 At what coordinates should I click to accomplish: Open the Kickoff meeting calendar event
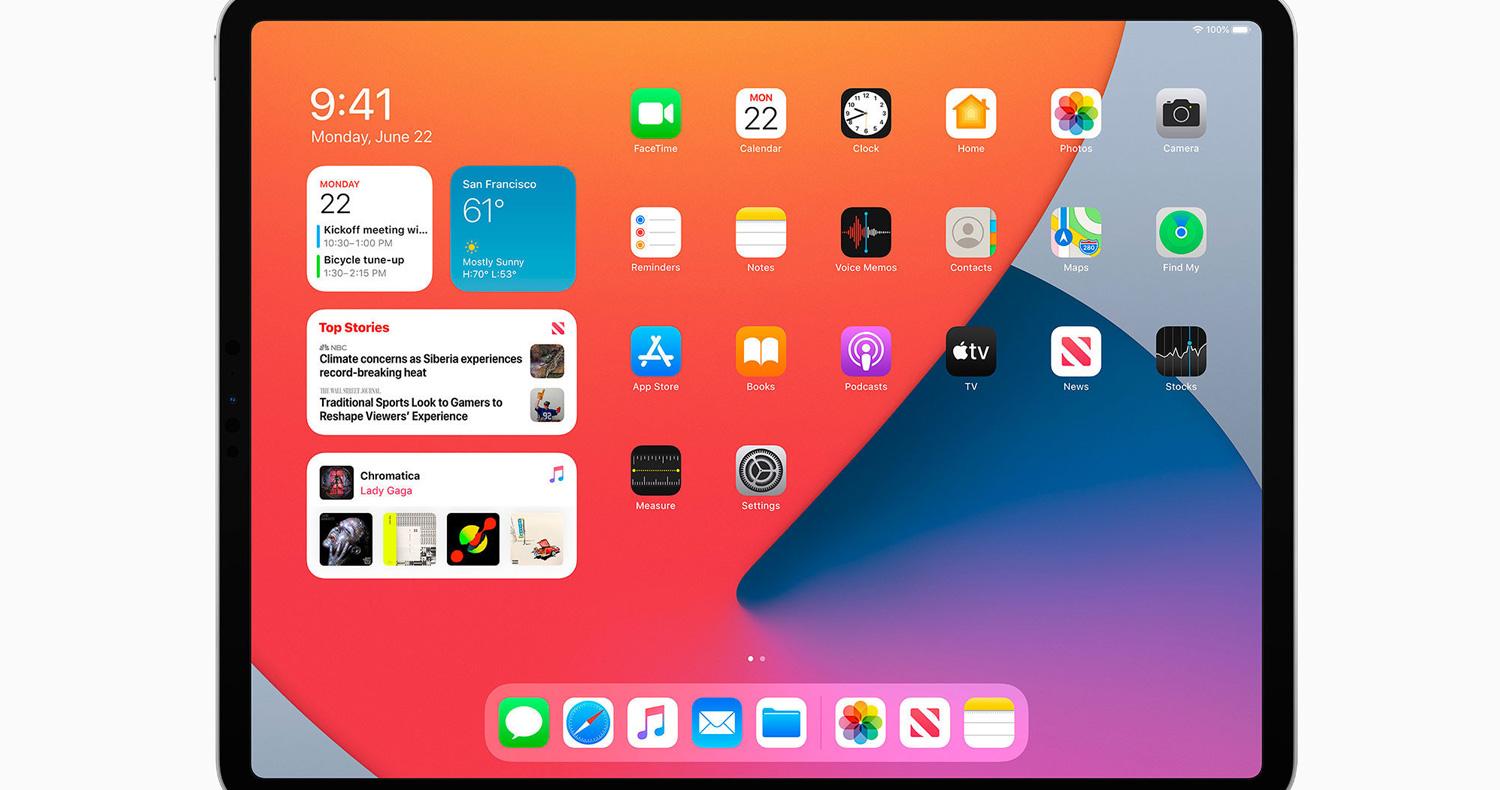point(373,236)
